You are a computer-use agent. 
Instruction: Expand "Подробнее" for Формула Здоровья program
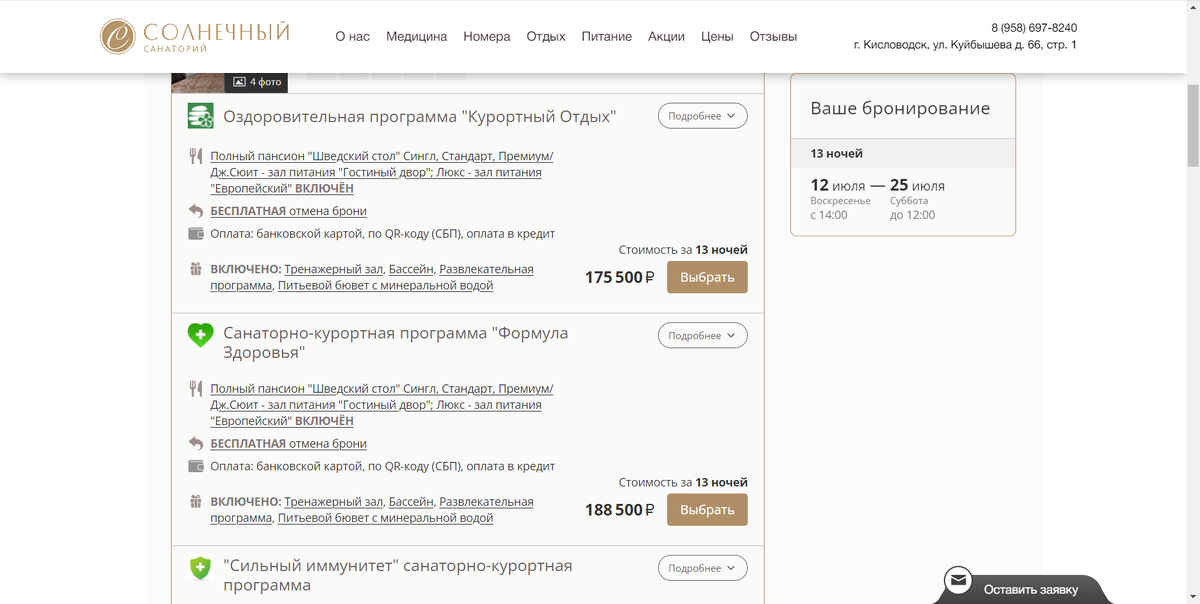(702, 336)
